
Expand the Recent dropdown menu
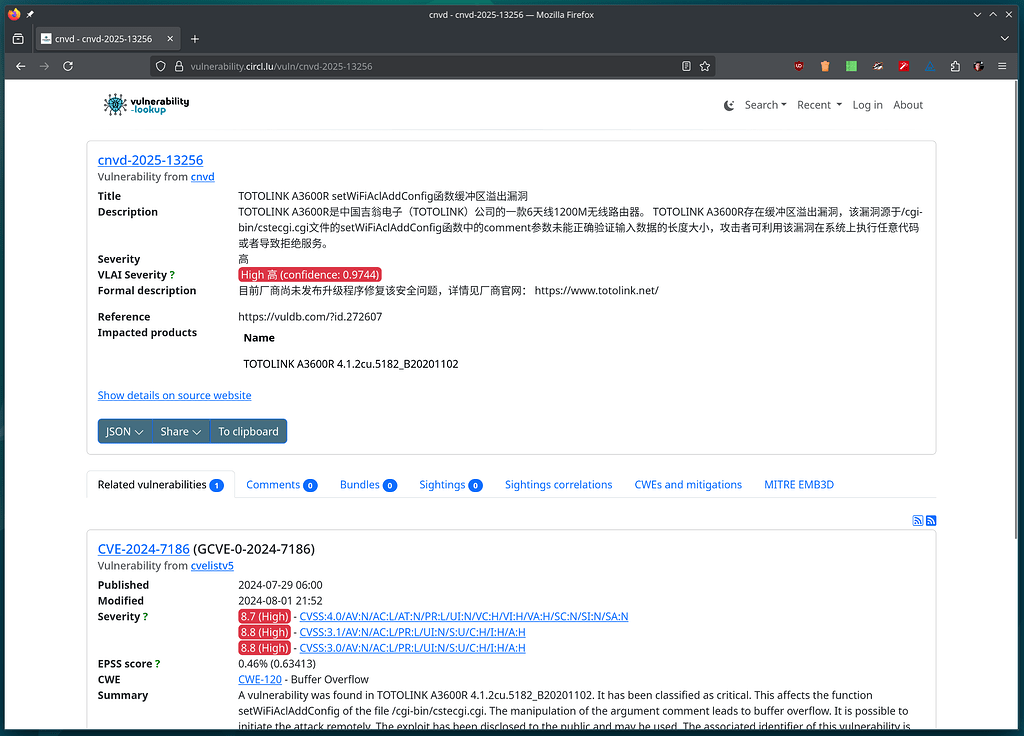click(819, 105)
